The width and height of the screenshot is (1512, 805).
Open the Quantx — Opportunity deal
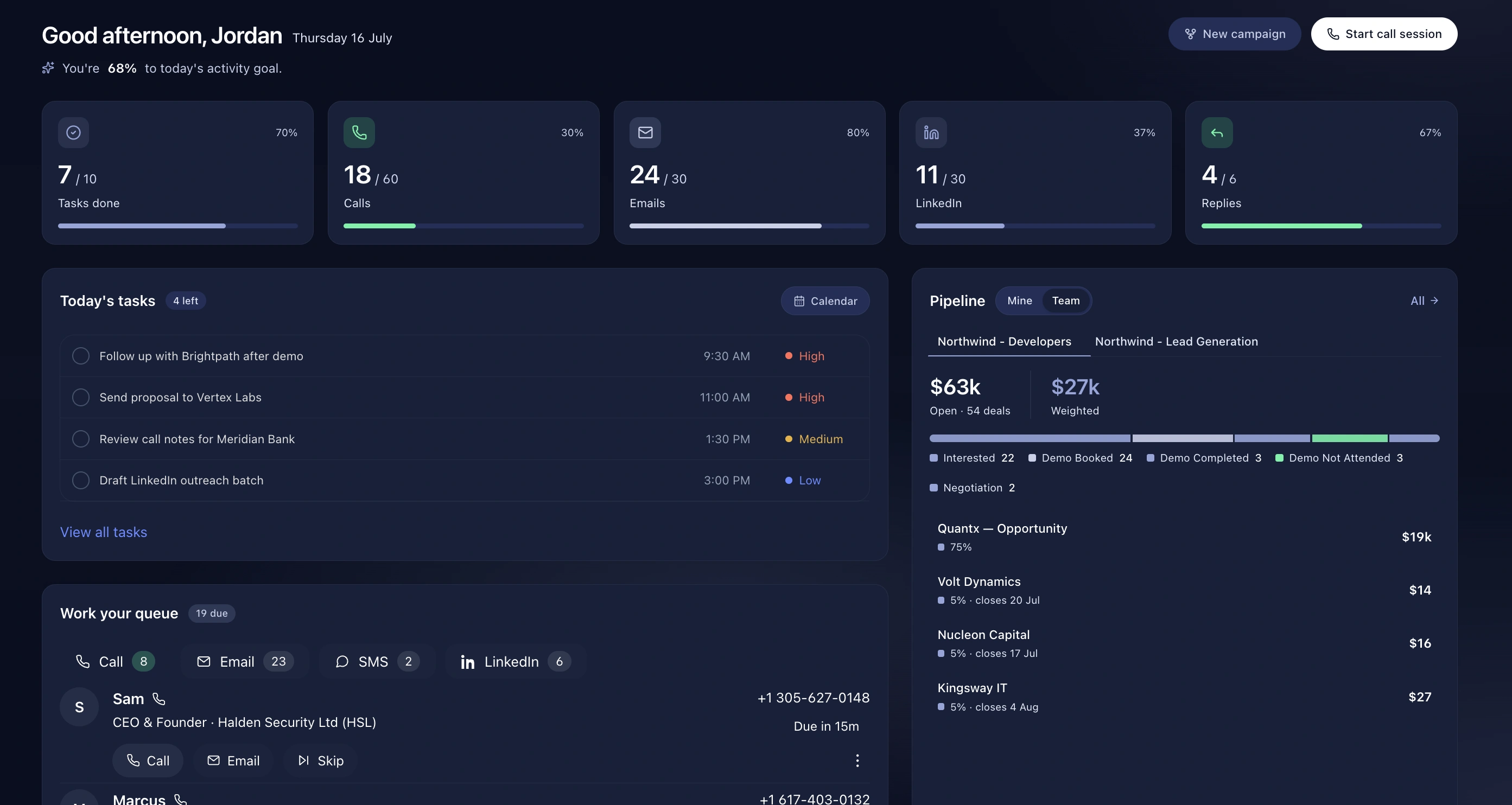click(1185, 537)
